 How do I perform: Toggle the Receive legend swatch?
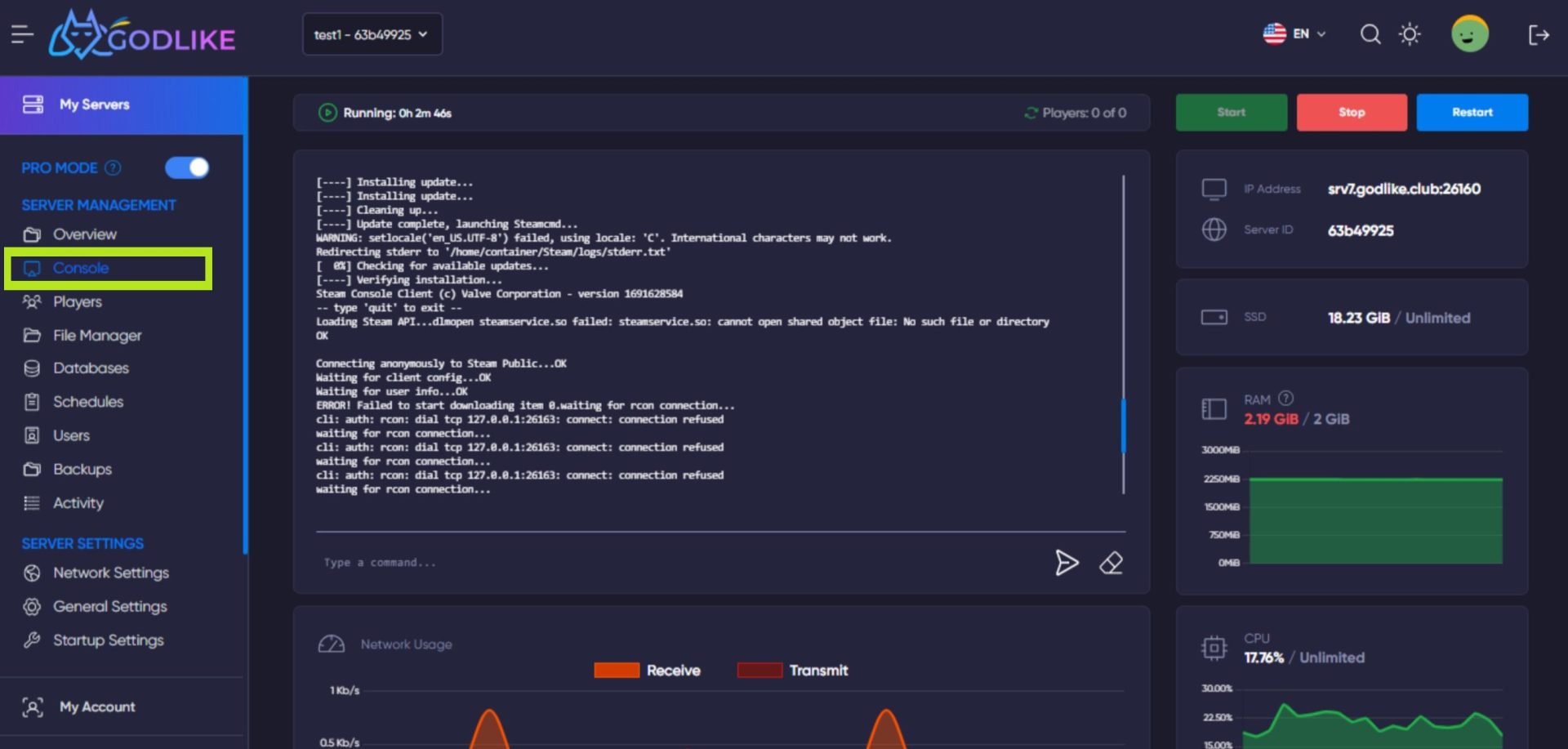click(617, 671)
